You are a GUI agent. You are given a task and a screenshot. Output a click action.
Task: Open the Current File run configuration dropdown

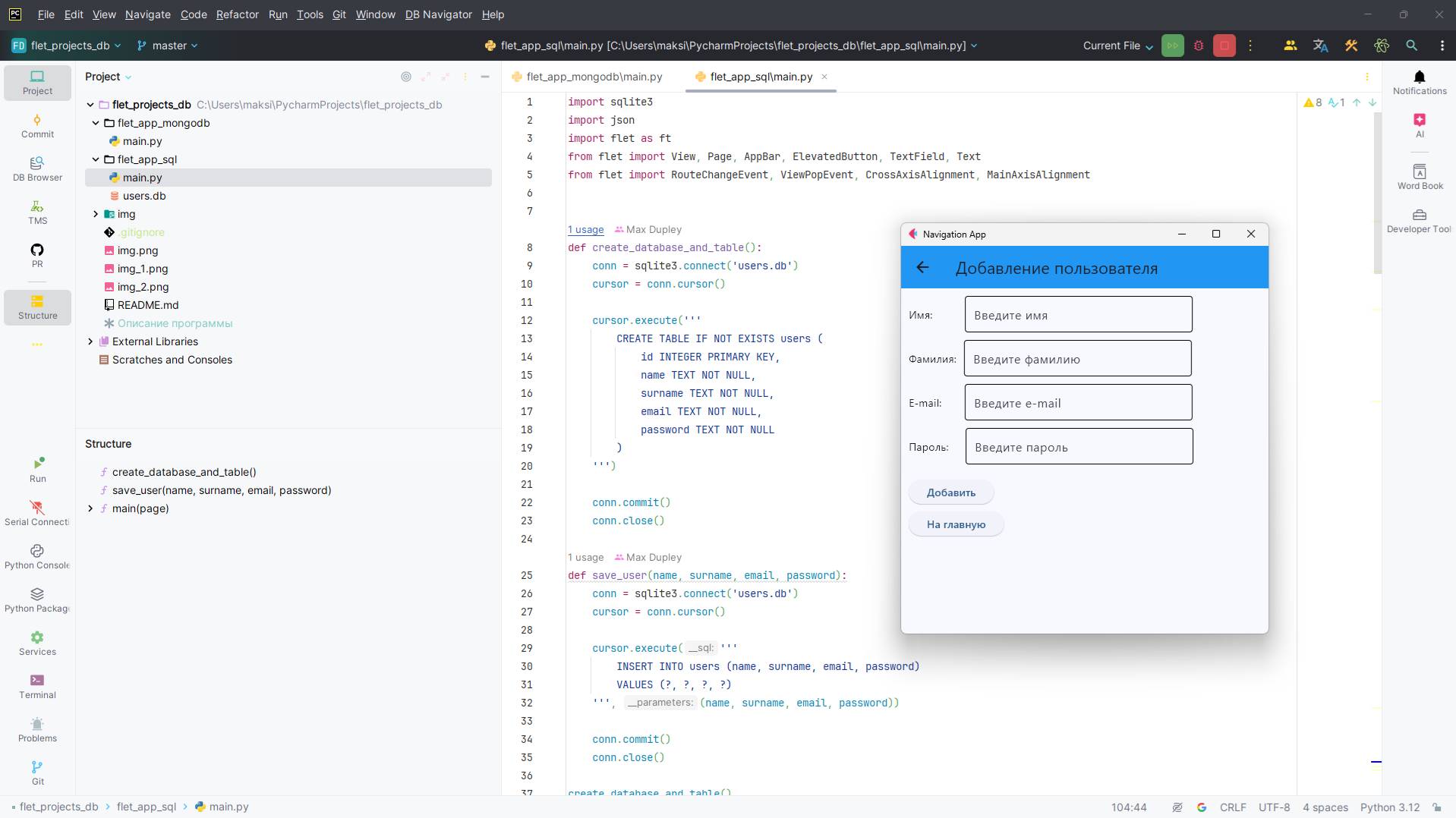(1117, 46)
